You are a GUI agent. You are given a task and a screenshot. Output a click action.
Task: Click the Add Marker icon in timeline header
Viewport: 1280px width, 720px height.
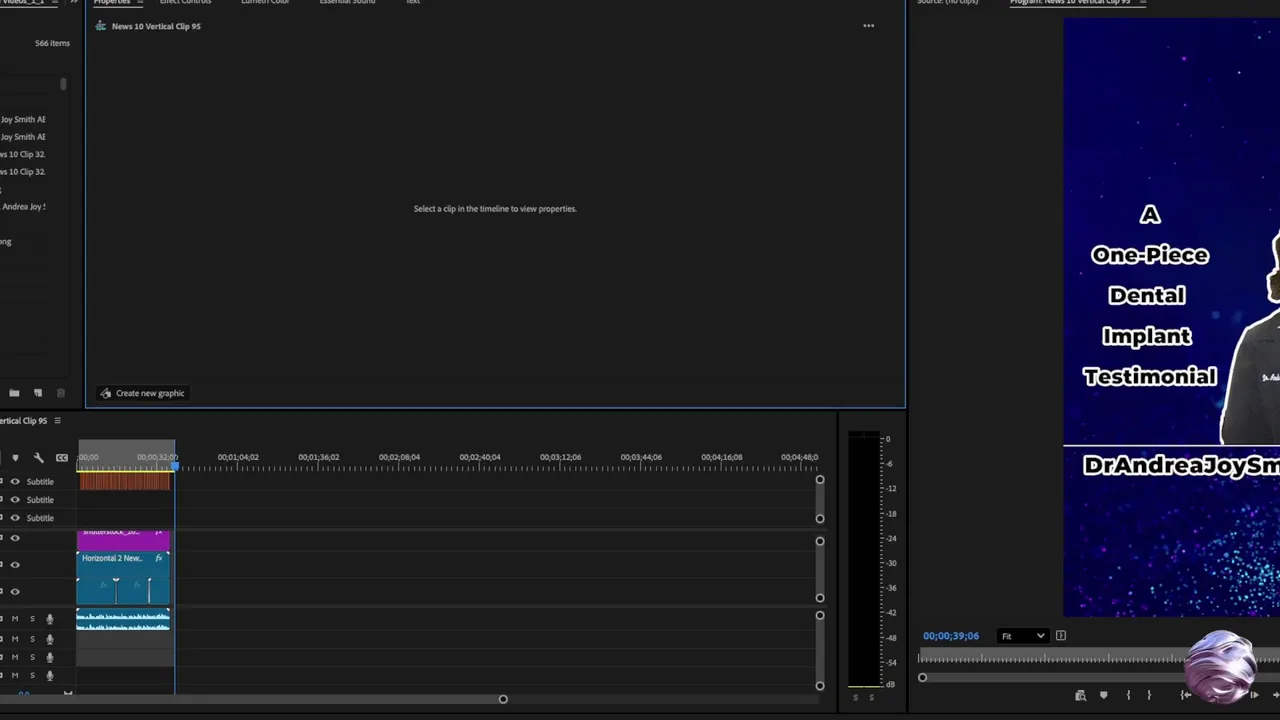coord(15,458)
